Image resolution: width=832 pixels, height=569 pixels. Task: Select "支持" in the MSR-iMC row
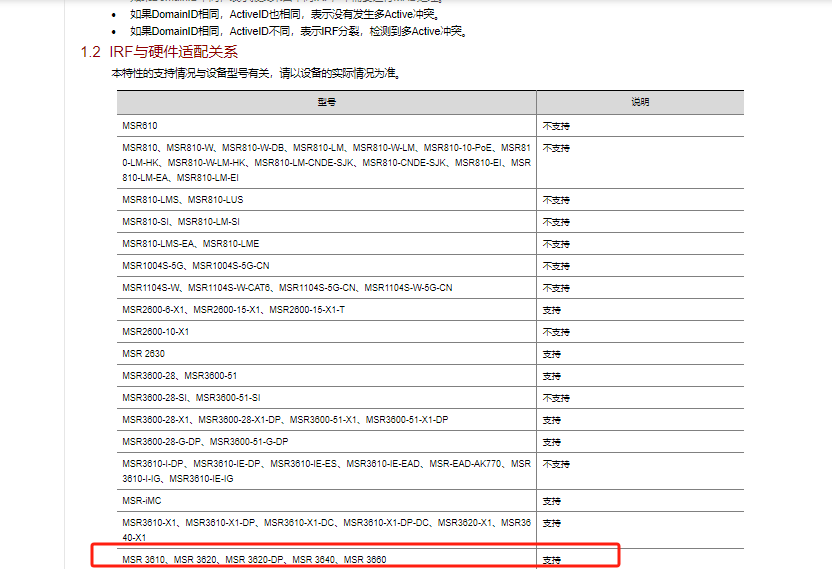pyautogui.click(x=552, y=501)
